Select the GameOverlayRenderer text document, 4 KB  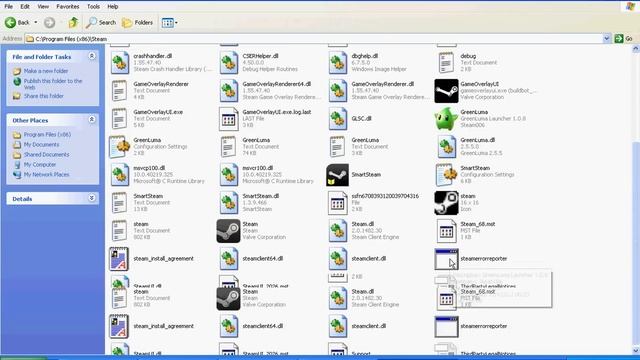[x=149, y=91]
